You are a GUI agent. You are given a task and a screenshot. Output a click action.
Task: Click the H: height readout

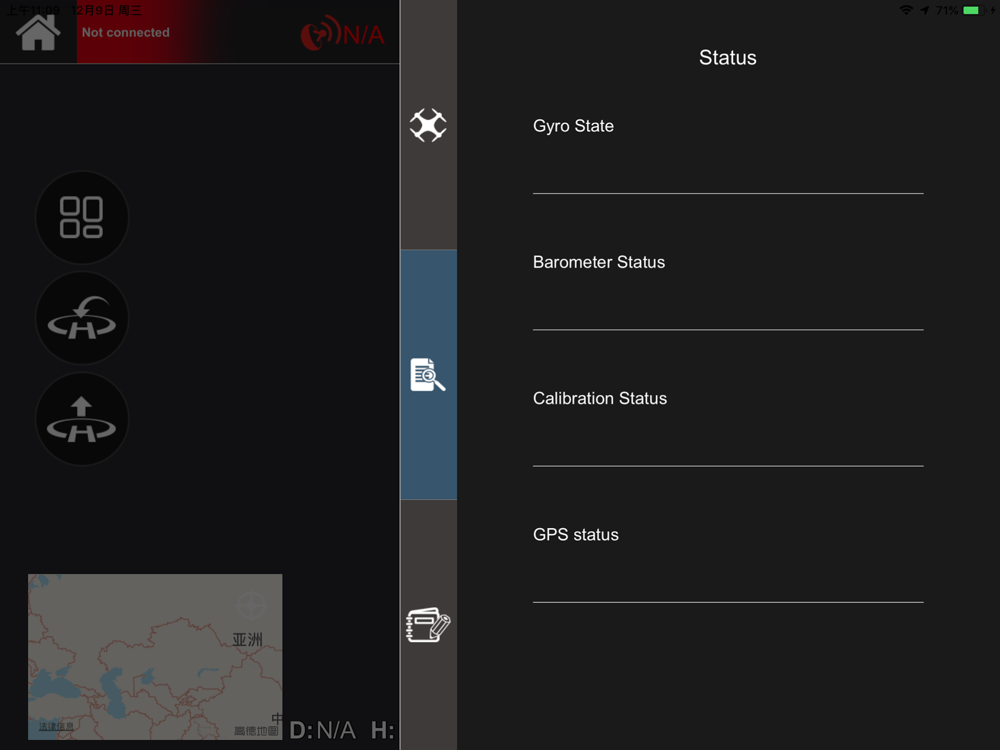tap(383, 730)
